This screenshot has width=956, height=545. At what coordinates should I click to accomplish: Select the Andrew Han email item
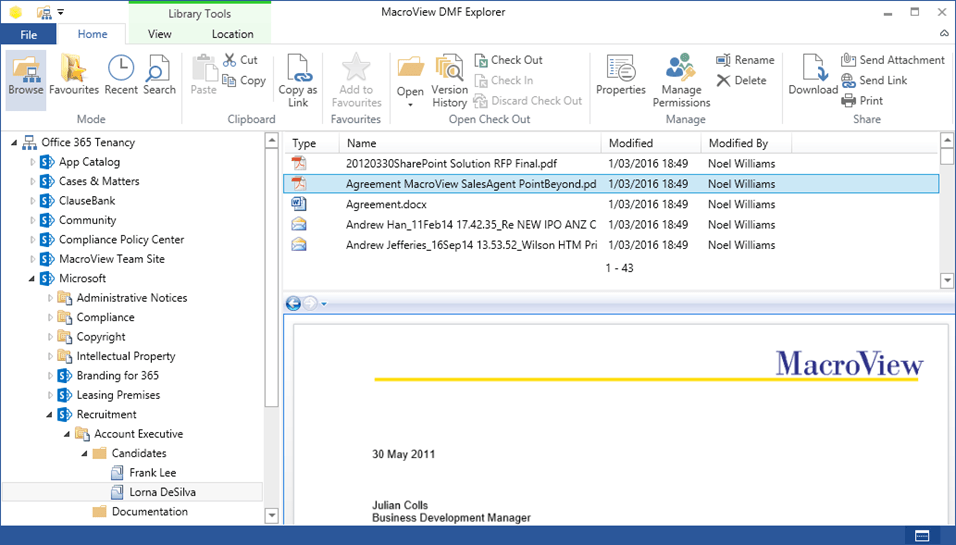[611, 224]
